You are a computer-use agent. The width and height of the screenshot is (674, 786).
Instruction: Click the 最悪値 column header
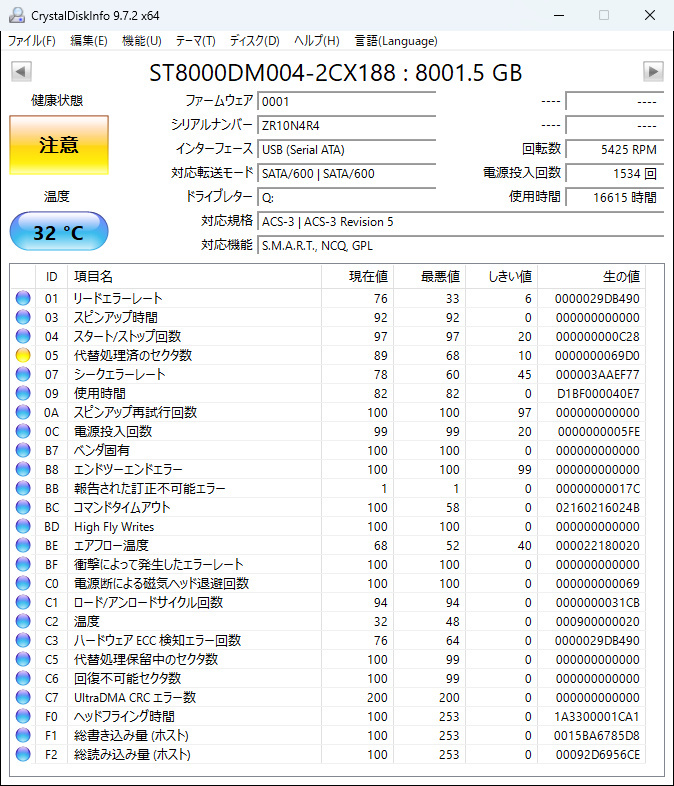(x=430, y=277)
